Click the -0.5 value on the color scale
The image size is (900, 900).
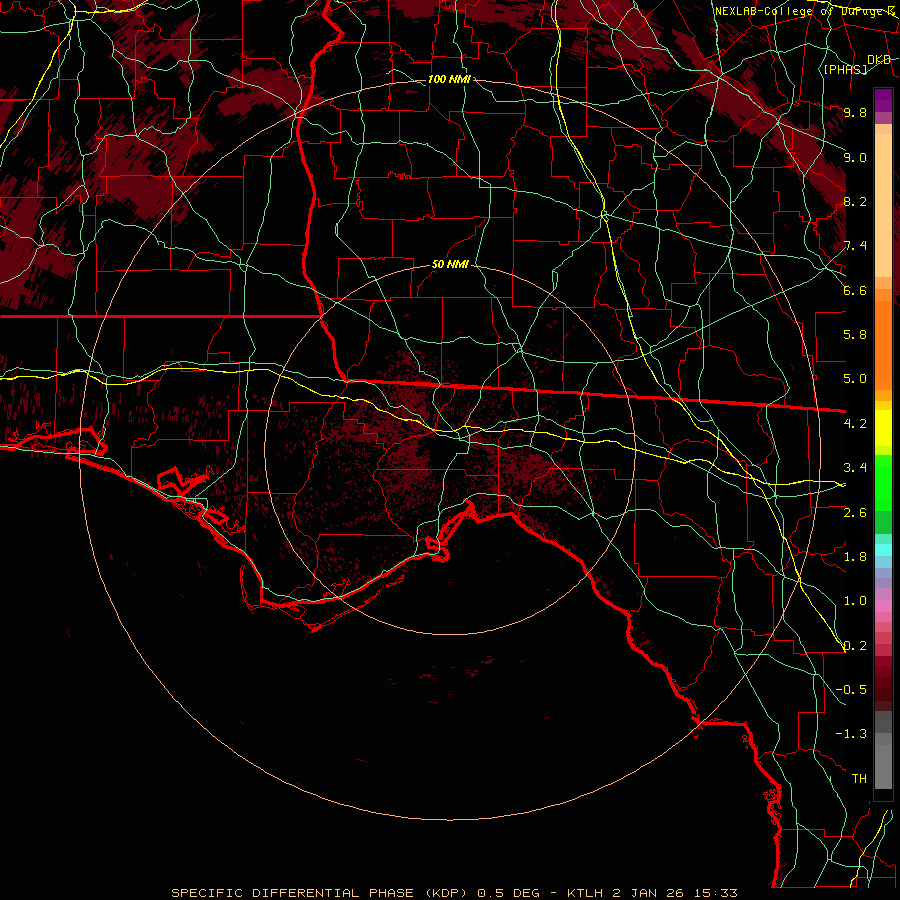pos(851,689)
